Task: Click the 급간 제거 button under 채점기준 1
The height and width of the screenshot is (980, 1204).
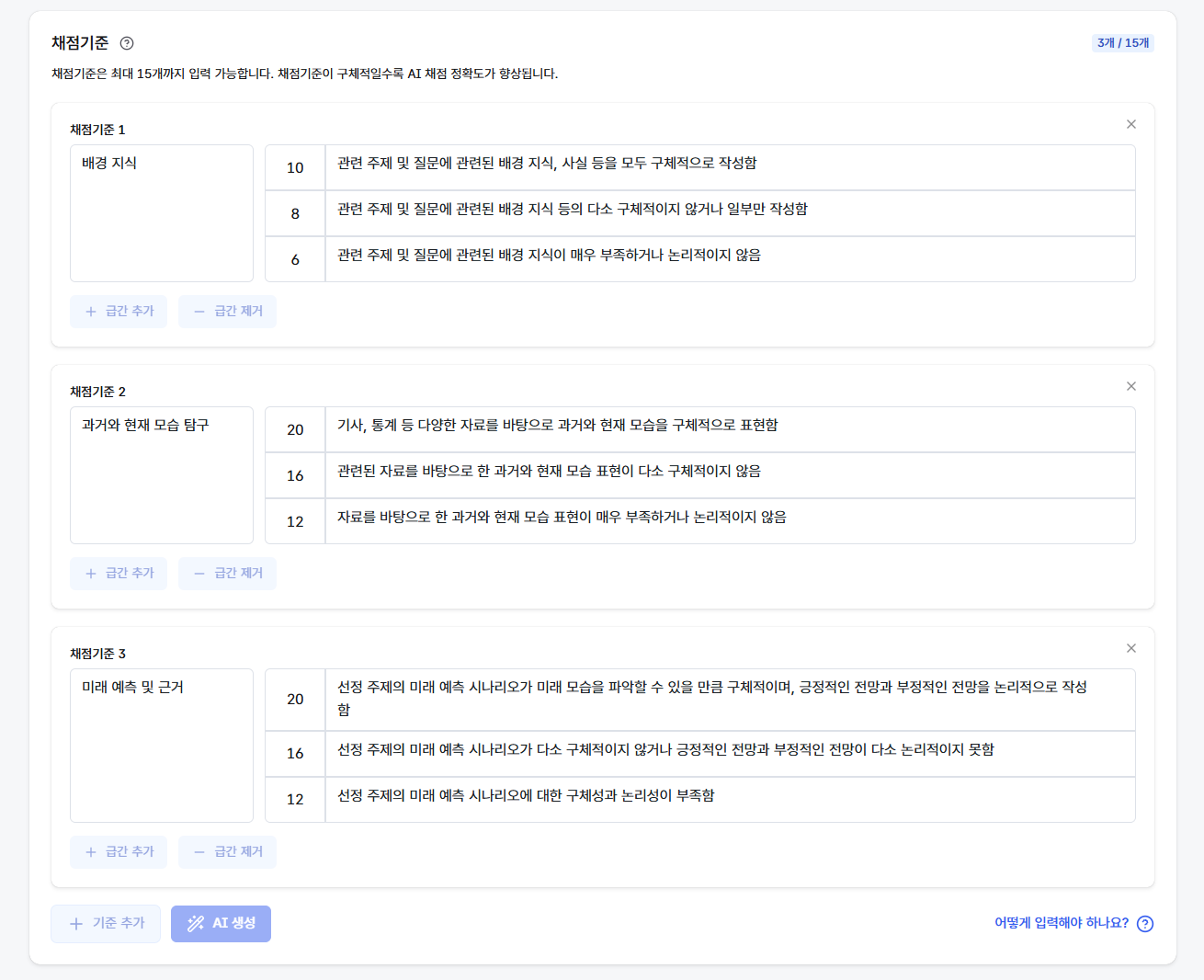Action: pos(227,312)
